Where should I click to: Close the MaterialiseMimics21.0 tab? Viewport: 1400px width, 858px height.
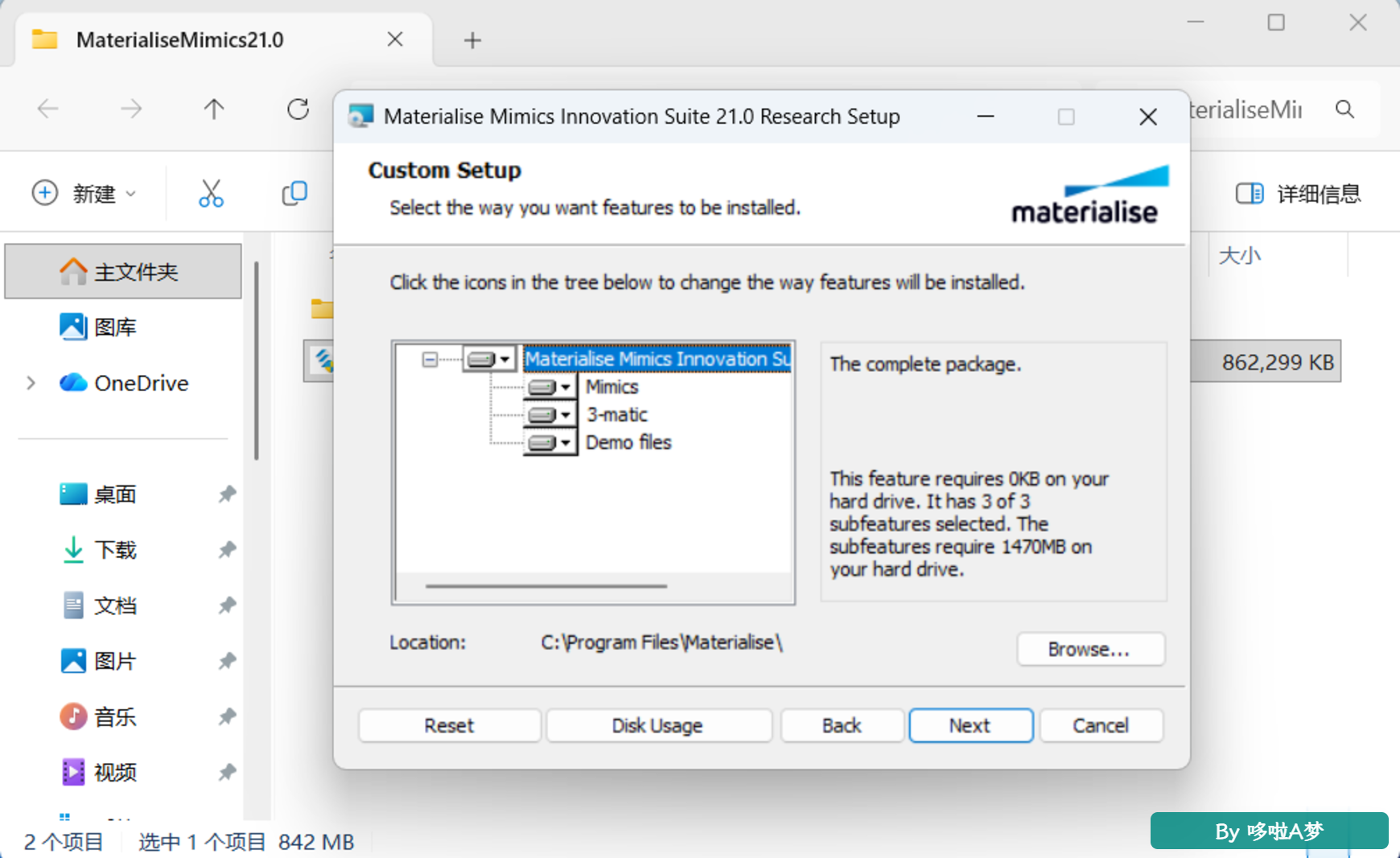395,39
